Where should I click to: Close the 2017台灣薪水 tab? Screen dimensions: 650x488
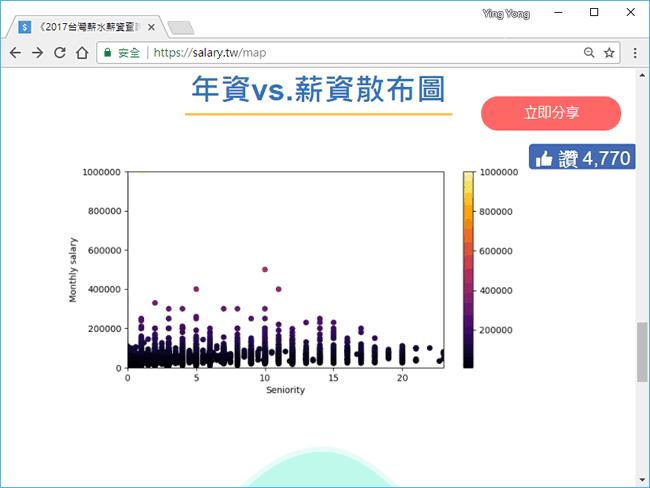point(151,27)
